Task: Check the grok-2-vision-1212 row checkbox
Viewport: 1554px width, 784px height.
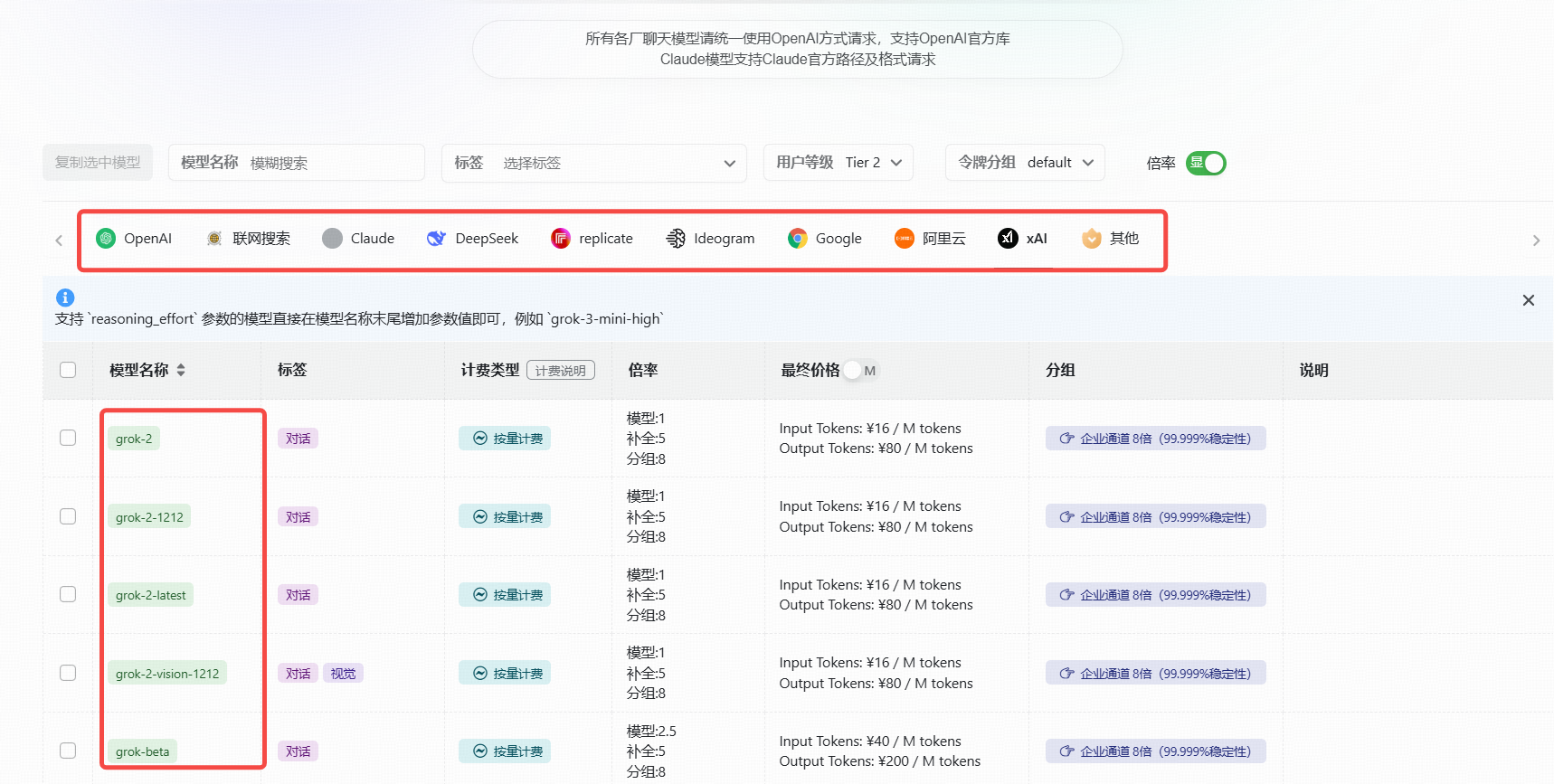Action: click(x=68, y=673)
